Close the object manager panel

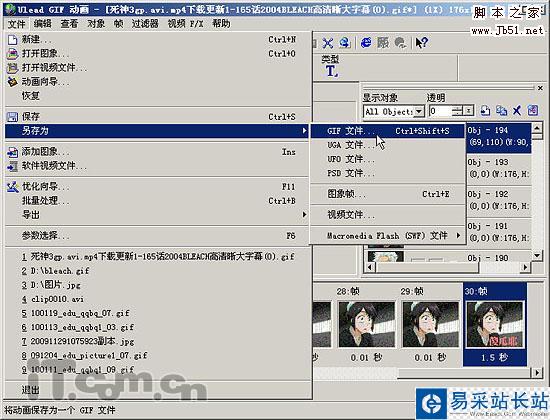coord(540,88)
